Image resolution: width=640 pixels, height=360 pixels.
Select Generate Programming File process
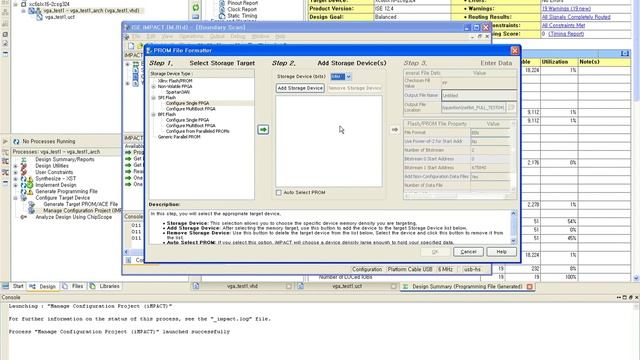(x=66, y=191)
